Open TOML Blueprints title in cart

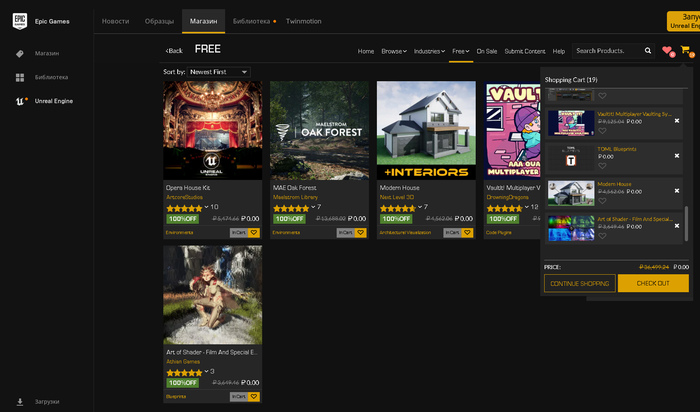617,149
